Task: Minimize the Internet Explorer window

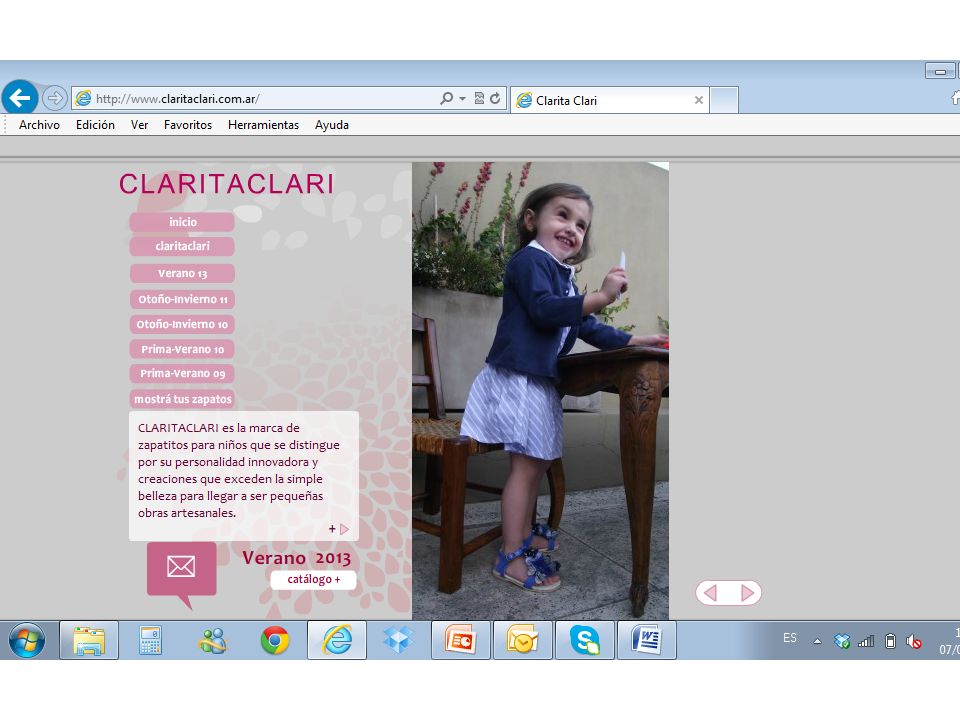Action: (940, 71)
